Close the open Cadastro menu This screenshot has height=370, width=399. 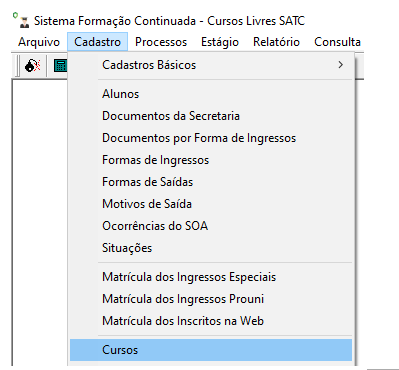tap(97, 42)
